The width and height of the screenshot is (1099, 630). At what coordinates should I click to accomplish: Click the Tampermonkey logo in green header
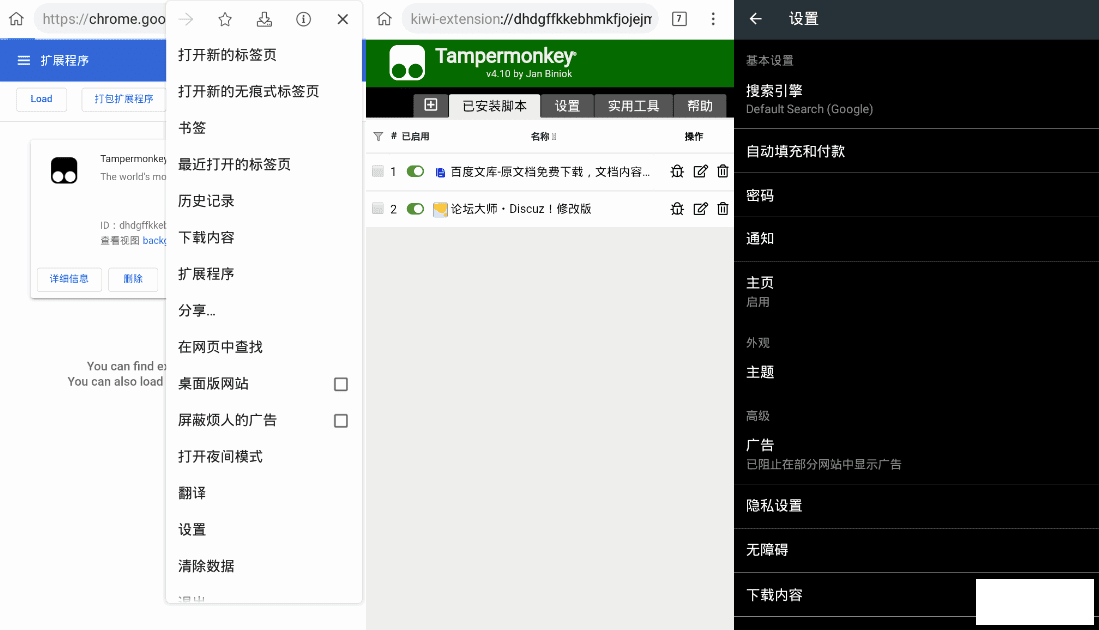click(x=407, y=63)
